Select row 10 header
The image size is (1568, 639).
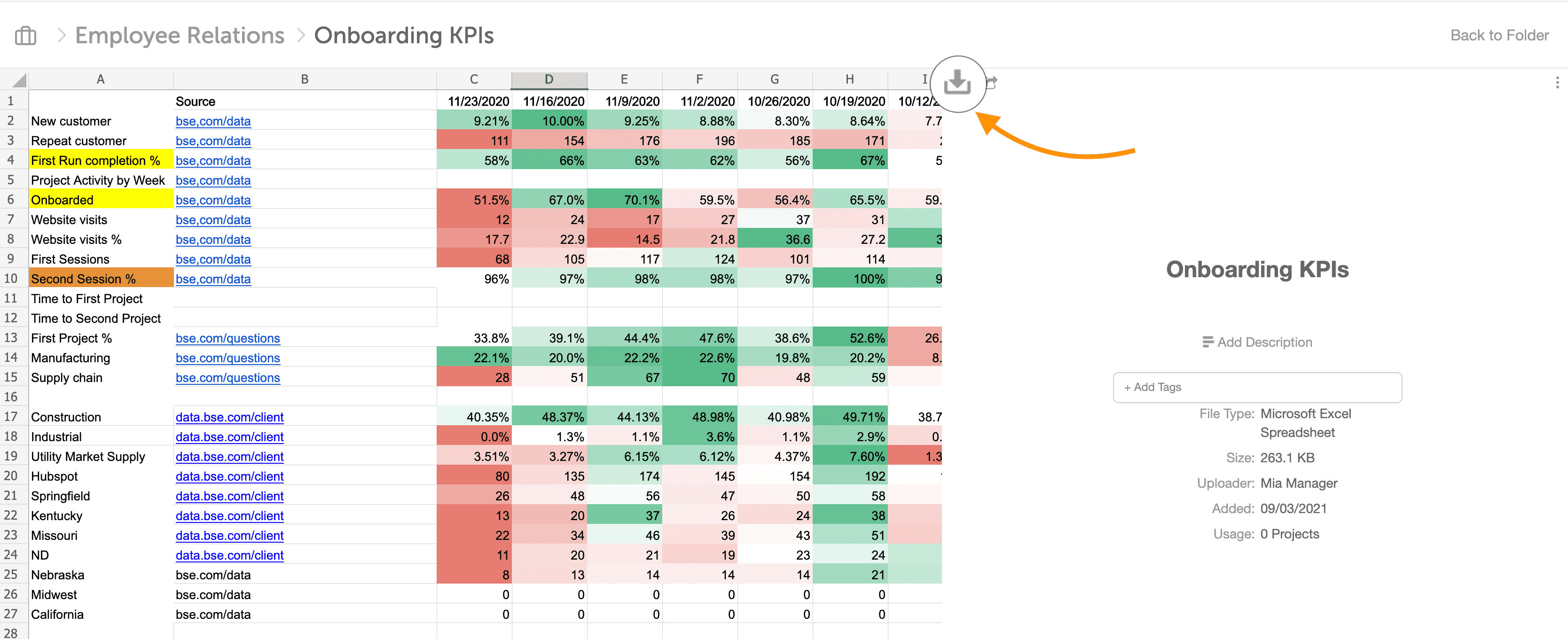(11, 279)
